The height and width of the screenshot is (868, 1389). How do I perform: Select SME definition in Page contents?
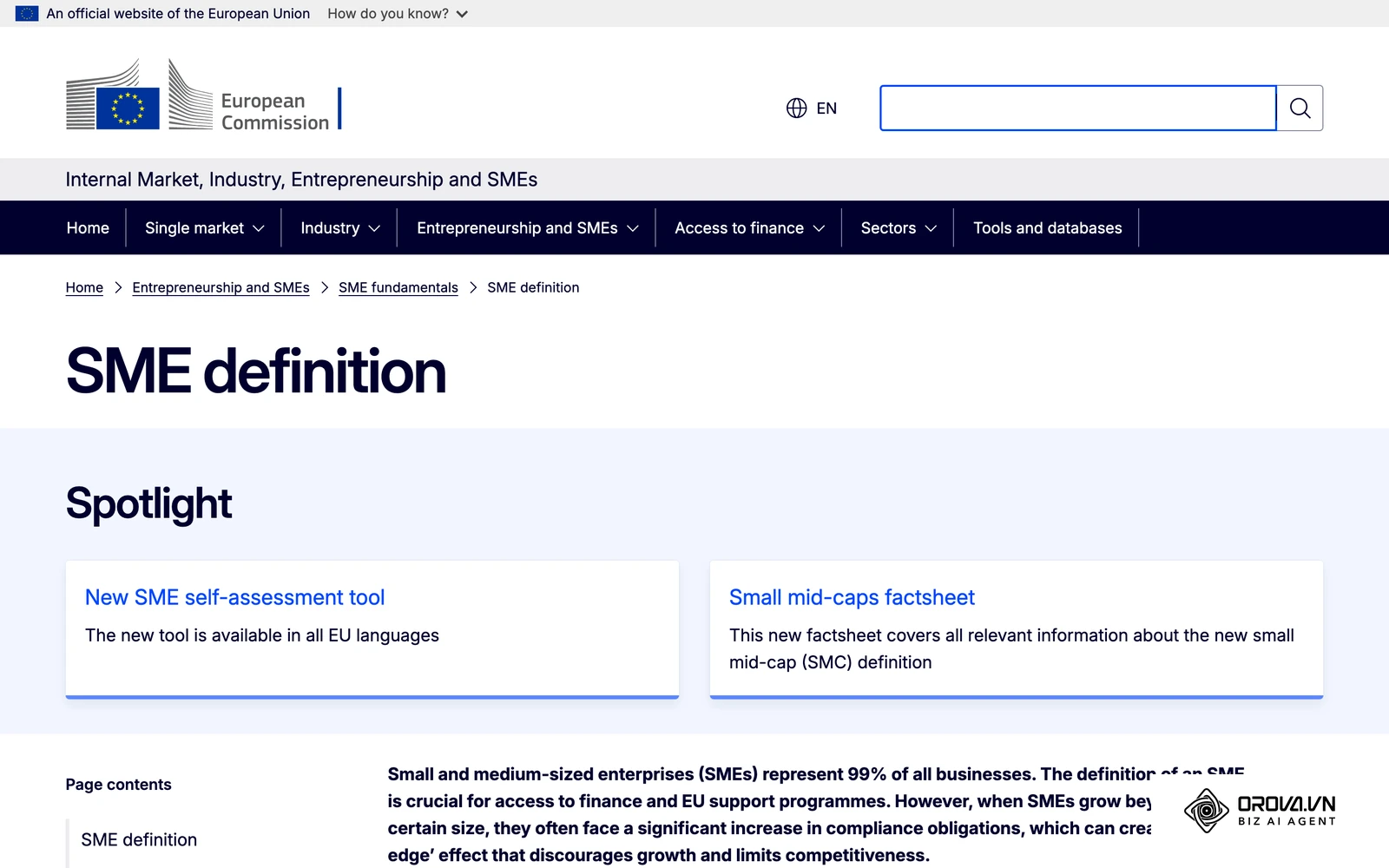[x=139, y=839]
